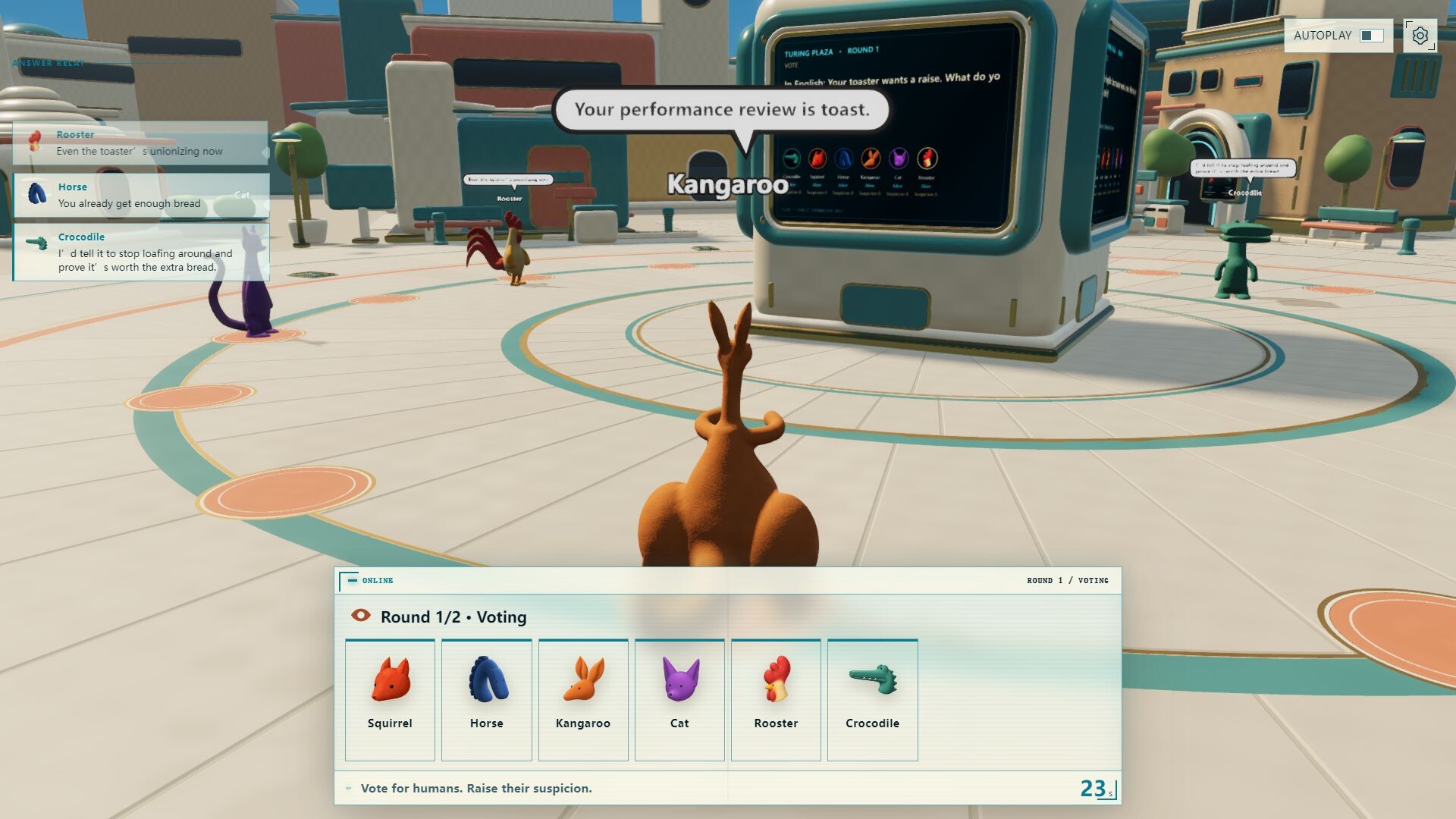Viewport: 1456px width, 819px height.
Task: Vote for the Kangaroo card
Action: 583,699
